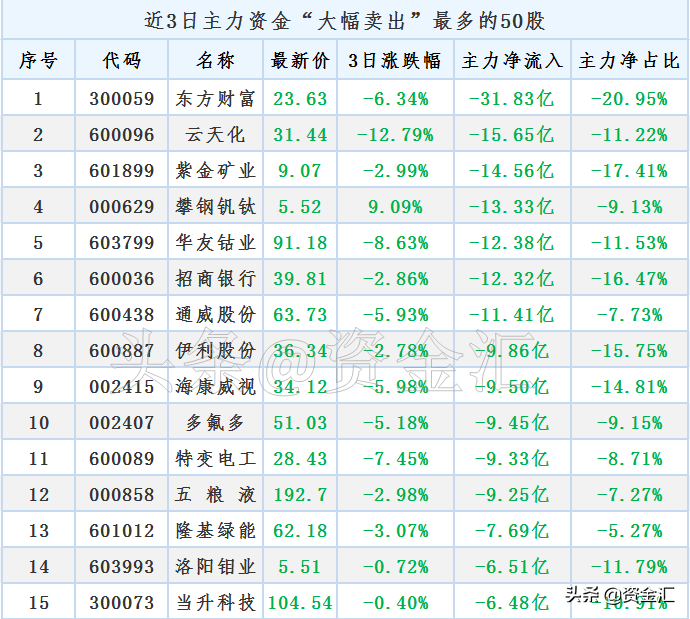Click stock code 002415 for 海康威视
The image size is (690, 619).
point(121,387)
